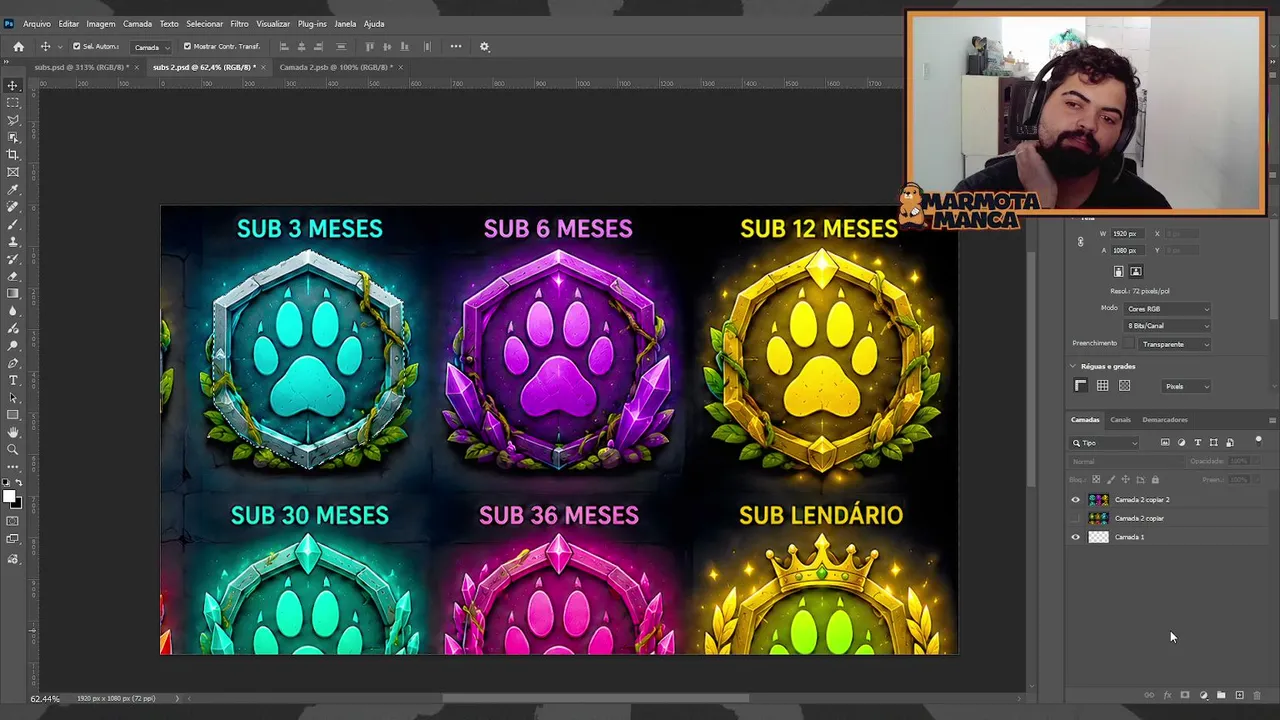The image size is (1280, 720).
Task: Select the Eraser tool
Action: [x=13, y=276]
